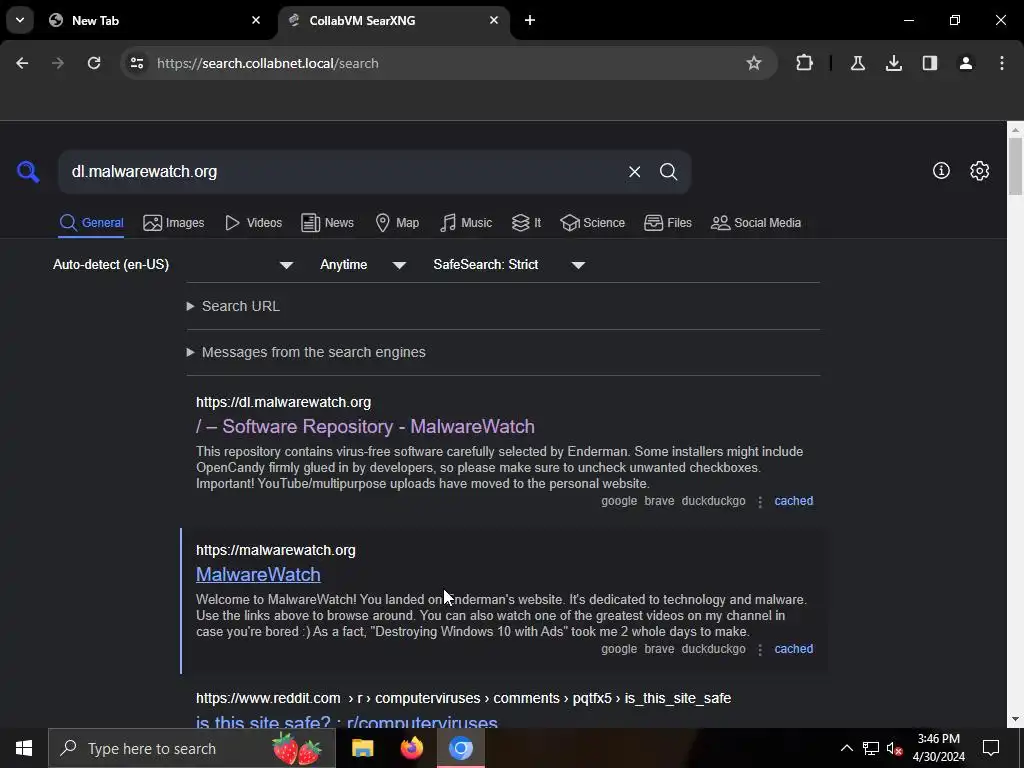The image size is (1024, 768).
Task: Bookmark this page with star
Action: tap(754, 63)
